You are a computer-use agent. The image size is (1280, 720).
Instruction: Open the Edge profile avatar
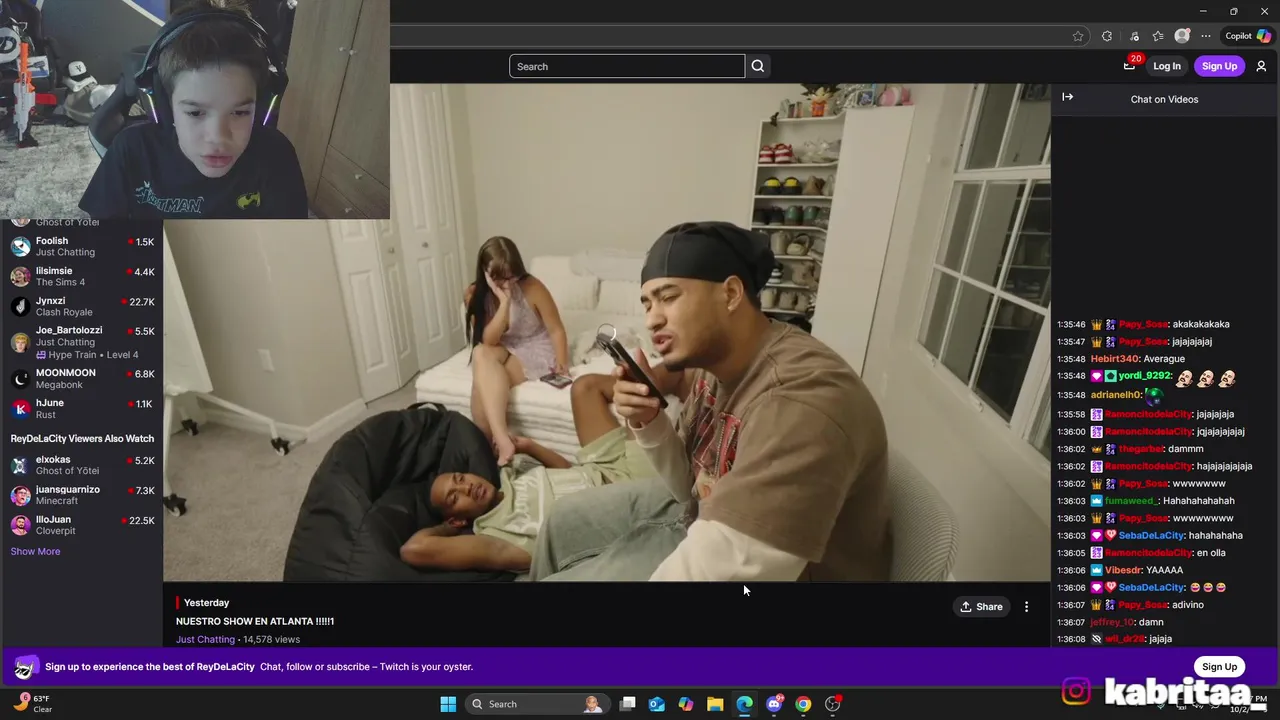1182,36
